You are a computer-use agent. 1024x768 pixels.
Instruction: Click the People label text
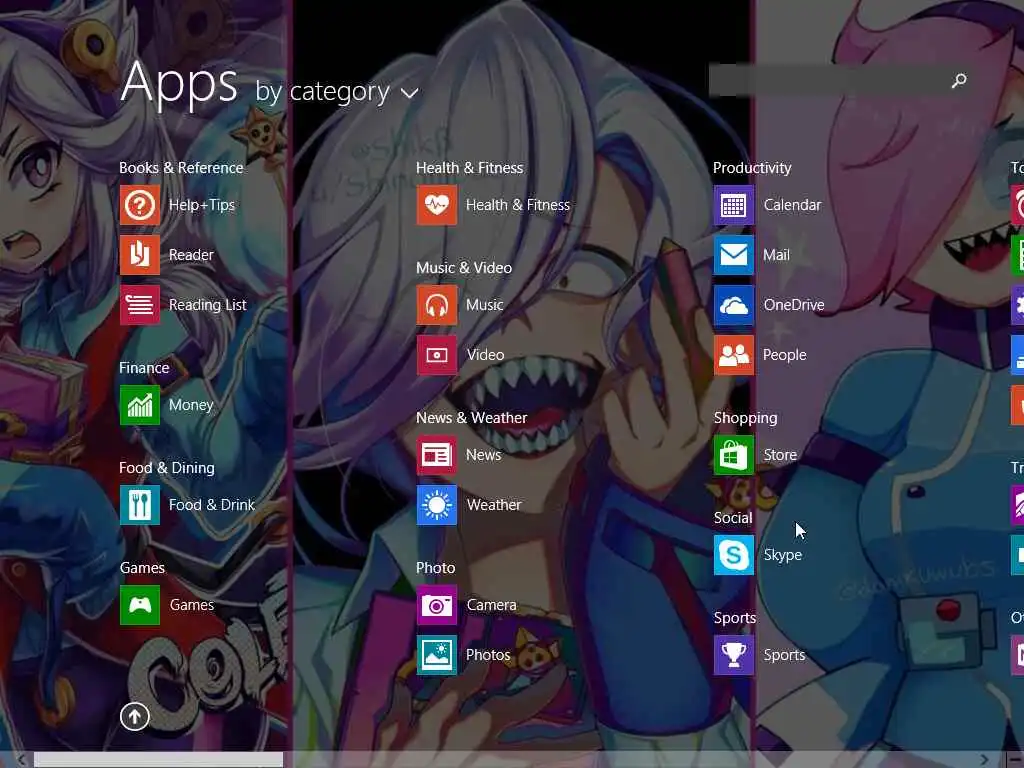[x=784, y=355]
